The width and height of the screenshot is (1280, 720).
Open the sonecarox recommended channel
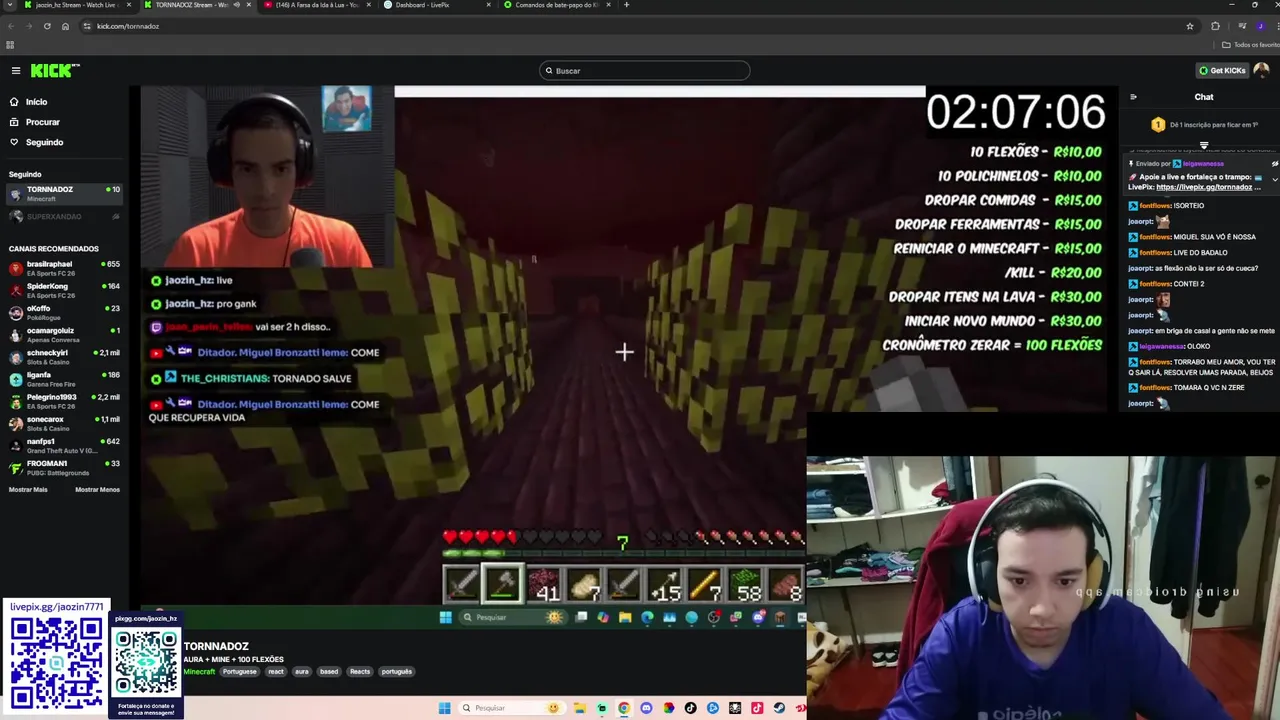[x=64, y=423]
